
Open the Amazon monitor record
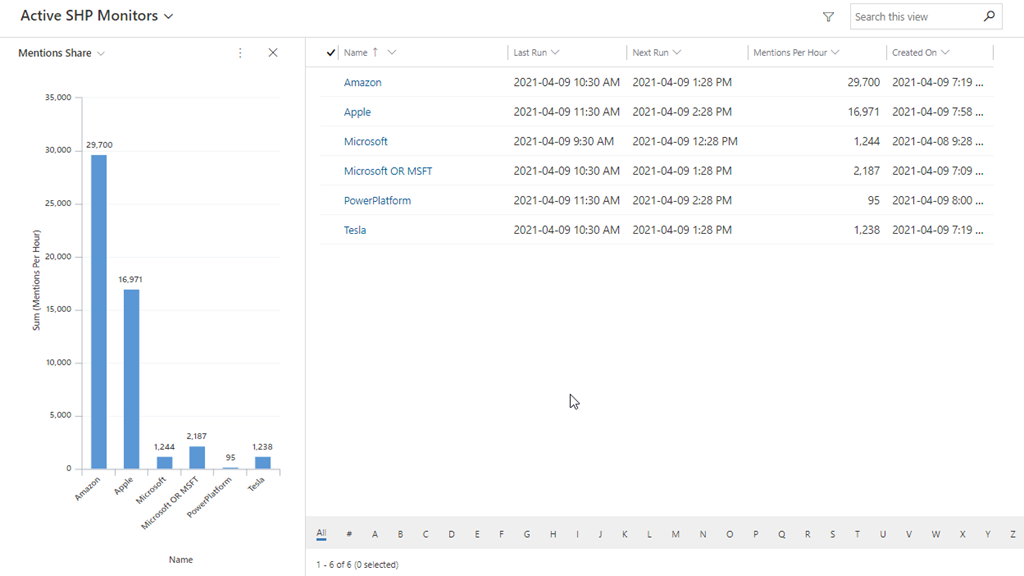[362, 82]
